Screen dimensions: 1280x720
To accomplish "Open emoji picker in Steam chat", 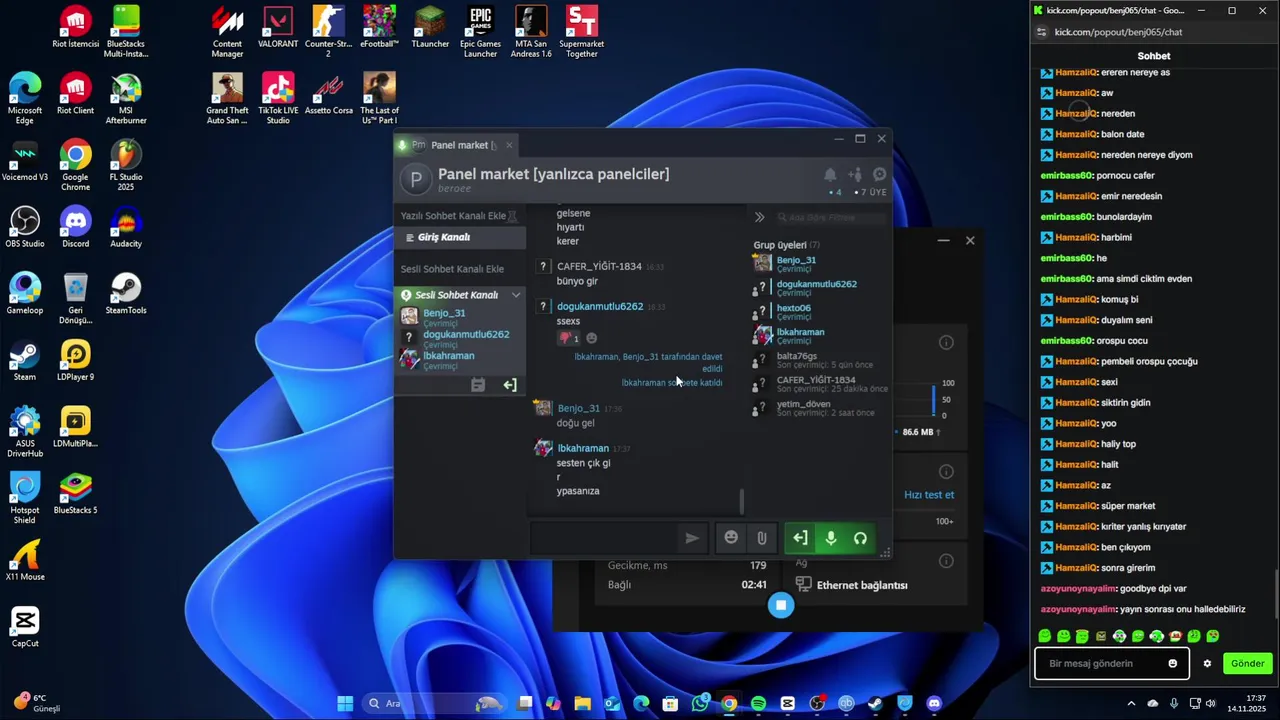I will (731, 538).
